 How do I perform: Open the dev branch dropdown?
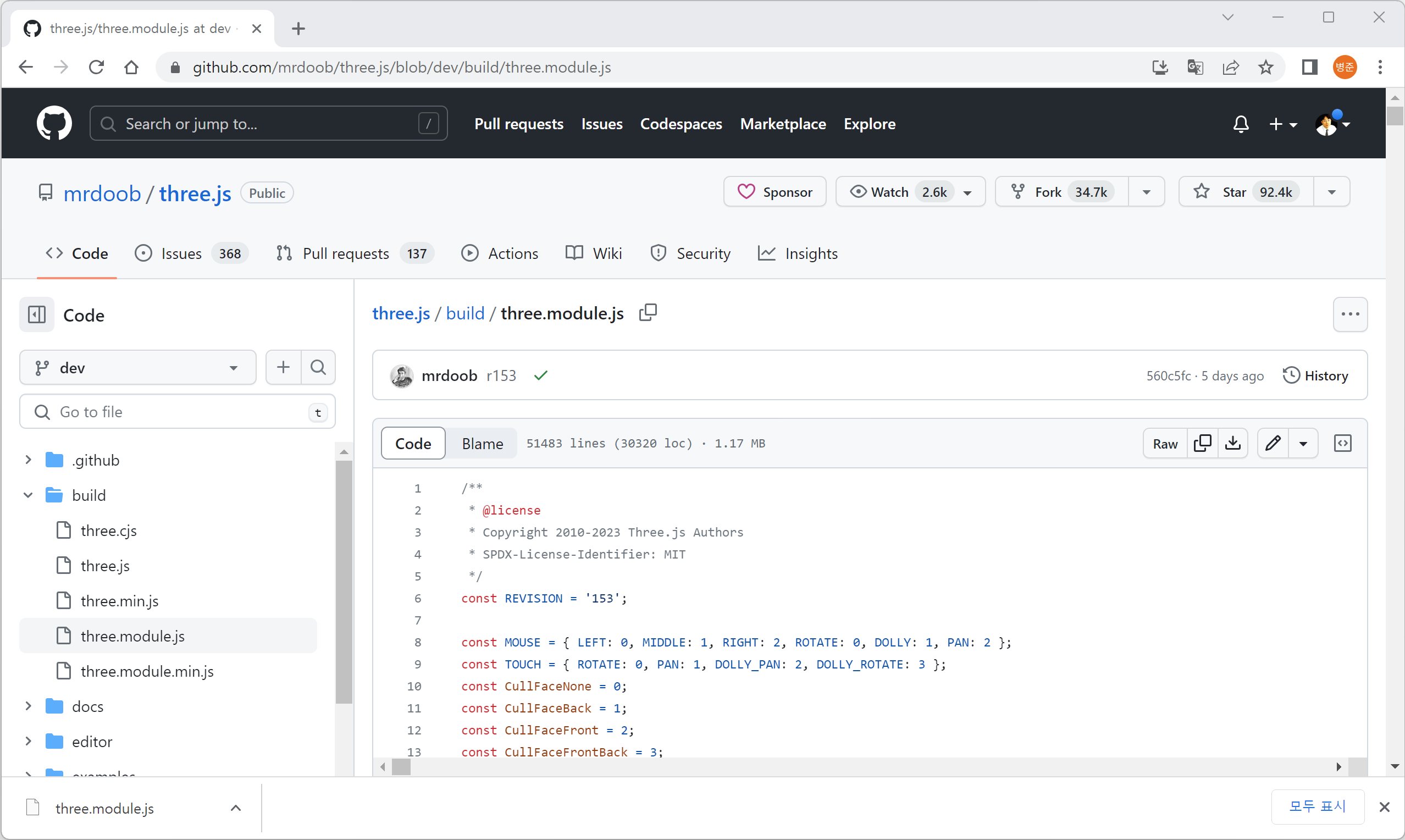click(137, 367)
